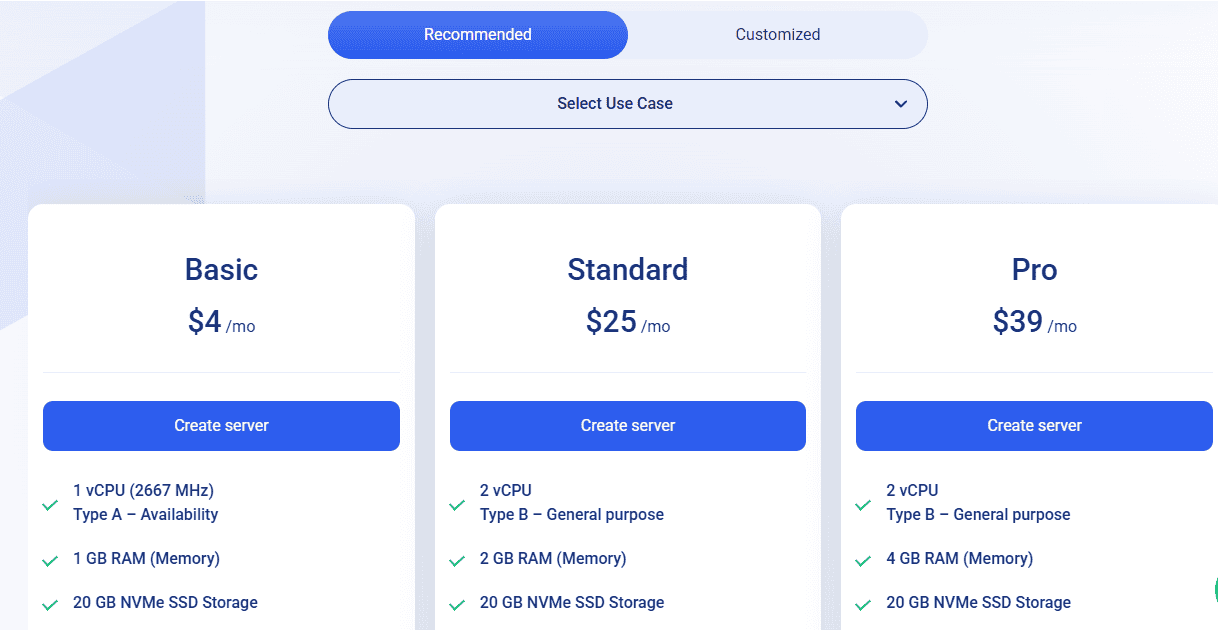
Task: Click the $4 /mo price
Action: click(x=221, y=322)
